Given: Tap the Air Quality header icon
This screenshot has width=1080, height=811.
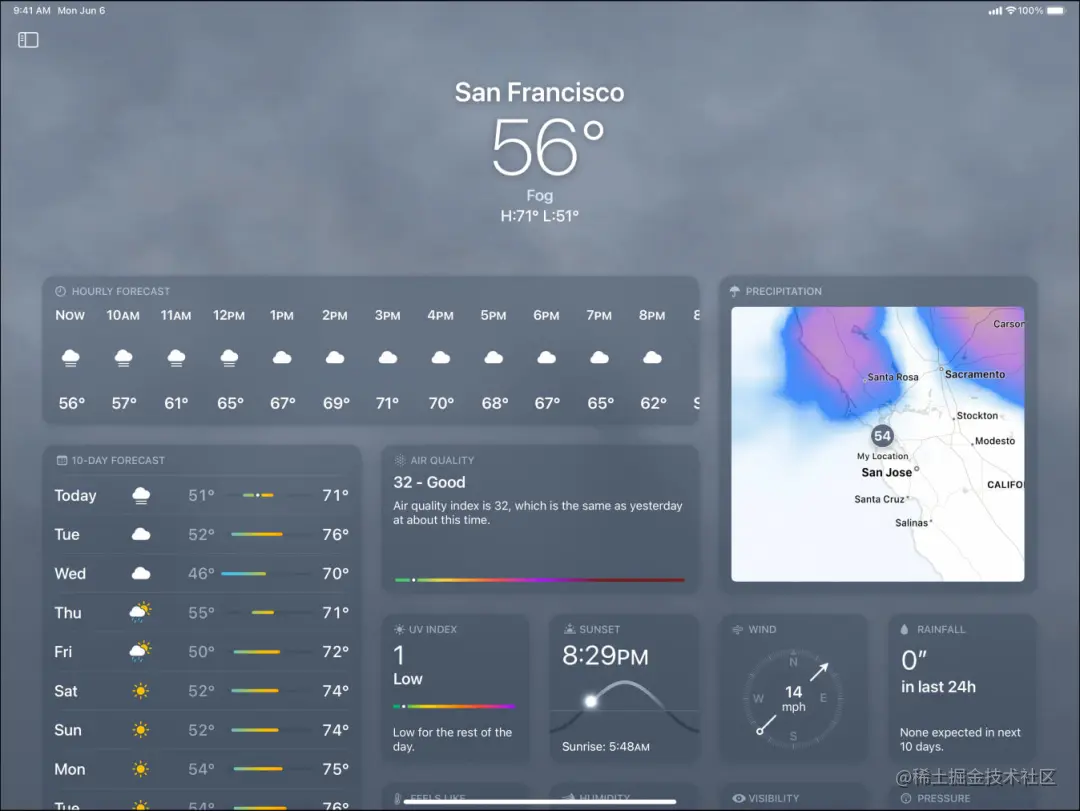Looking at the screenshot, I should 399,460.
